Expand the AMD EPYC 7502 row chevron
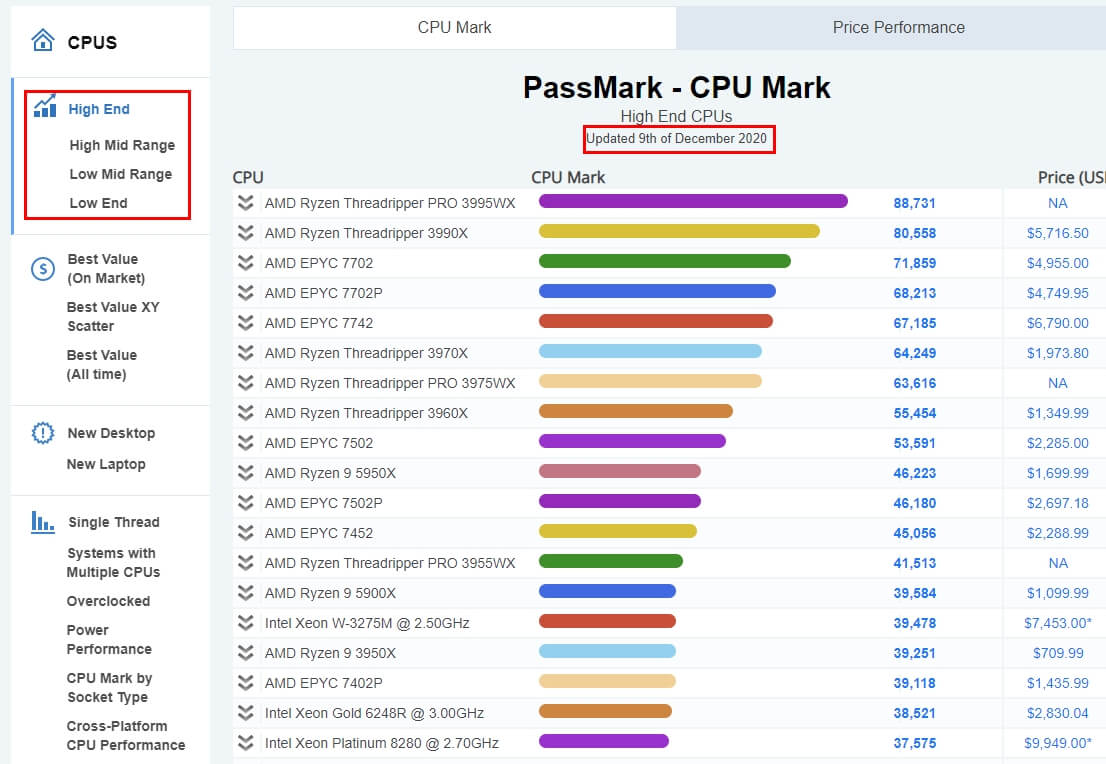The height and width of the screenshot is (764, 1106). [x=245, y=443]
